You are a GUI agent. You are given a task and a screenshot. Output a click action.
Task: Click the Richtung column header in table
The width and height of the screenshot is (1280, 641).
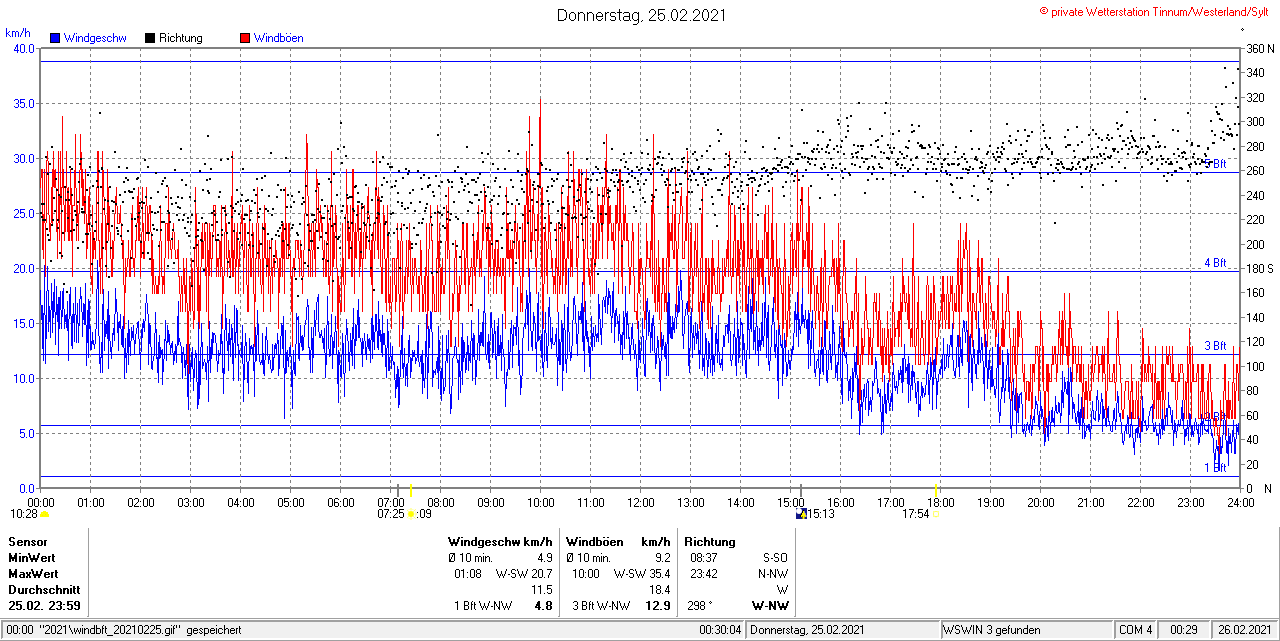click(x=710, y=542)
